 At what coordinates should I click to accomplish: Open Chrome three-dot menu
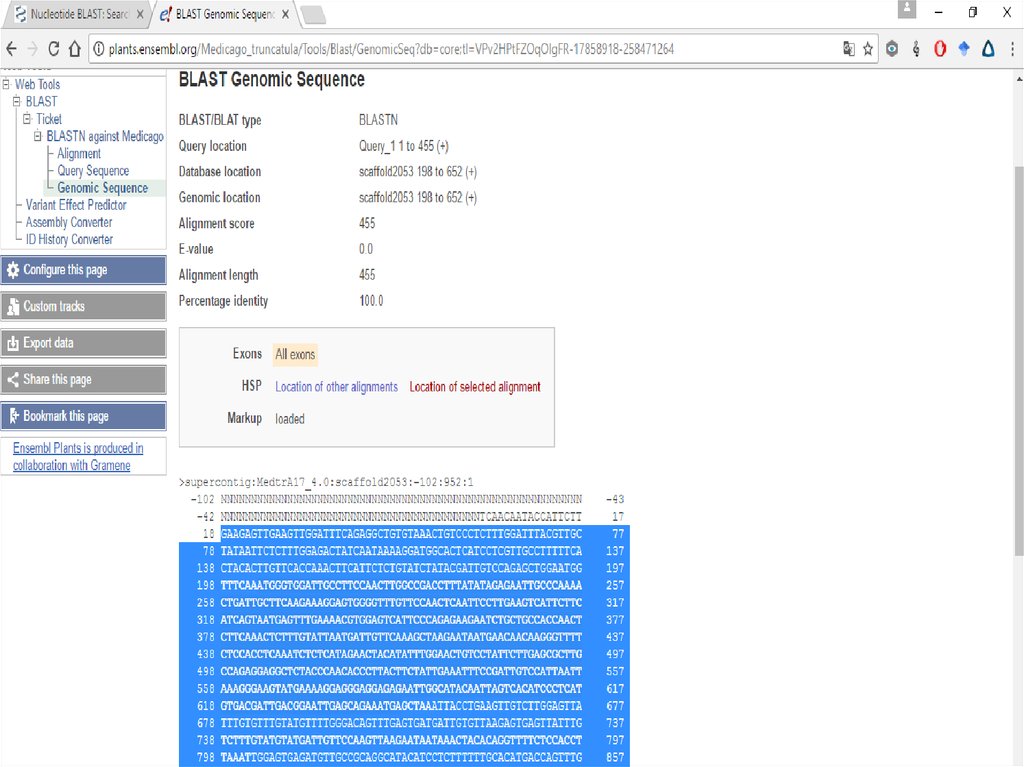click(x=1010, y=48)
